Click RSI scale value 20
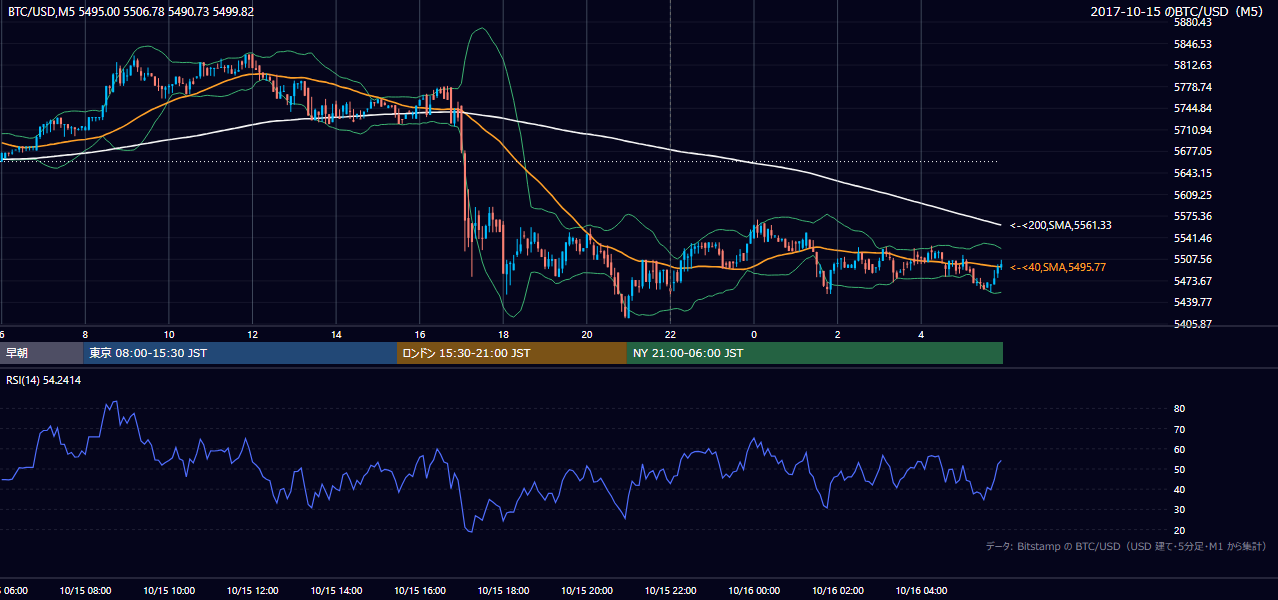Viewport: 1278px width, 600px height. (x=1180, y=530)
